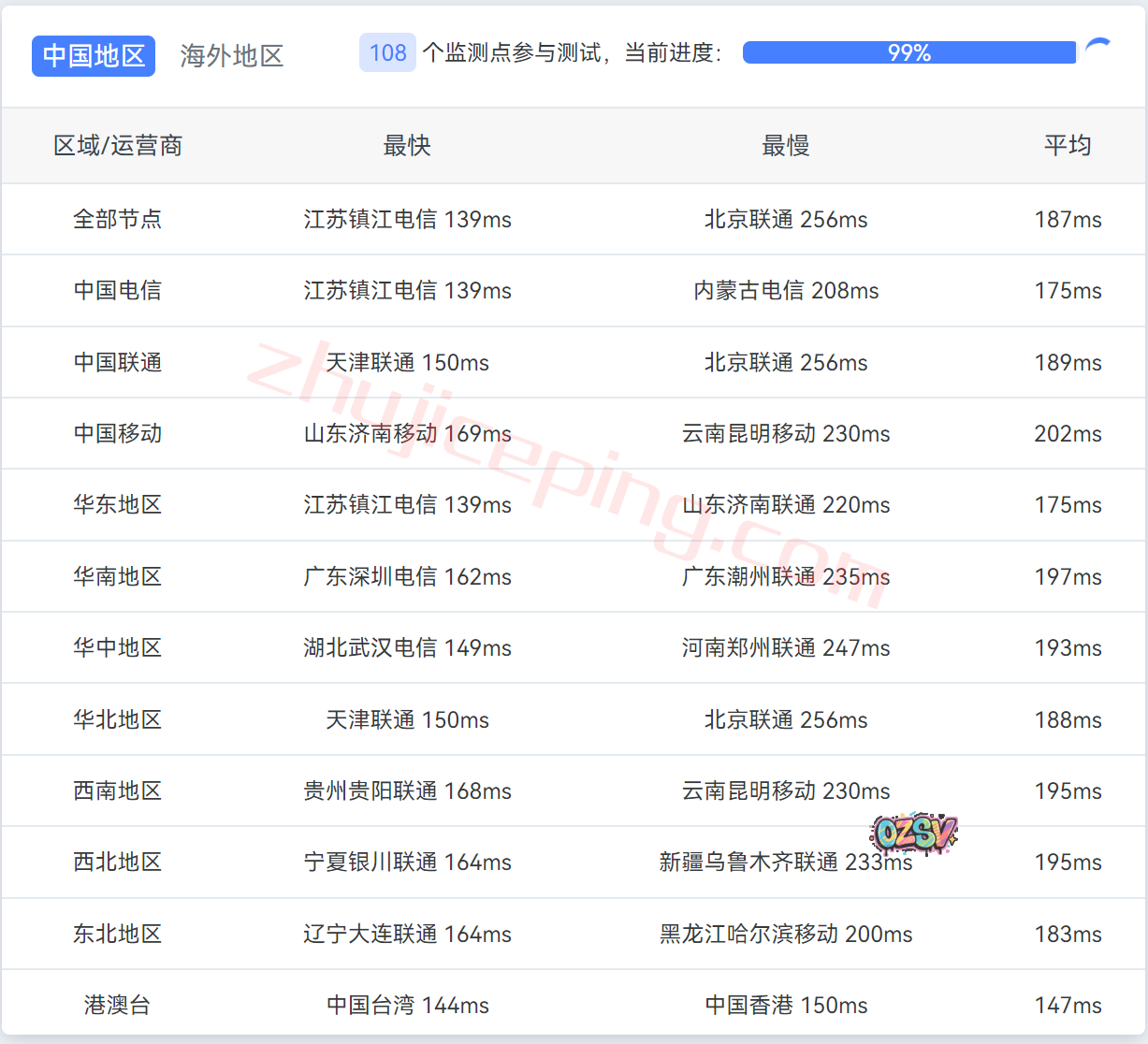Click the 99% progress bar
This screenshot has height=1044, width=1148.
point(908,53)
